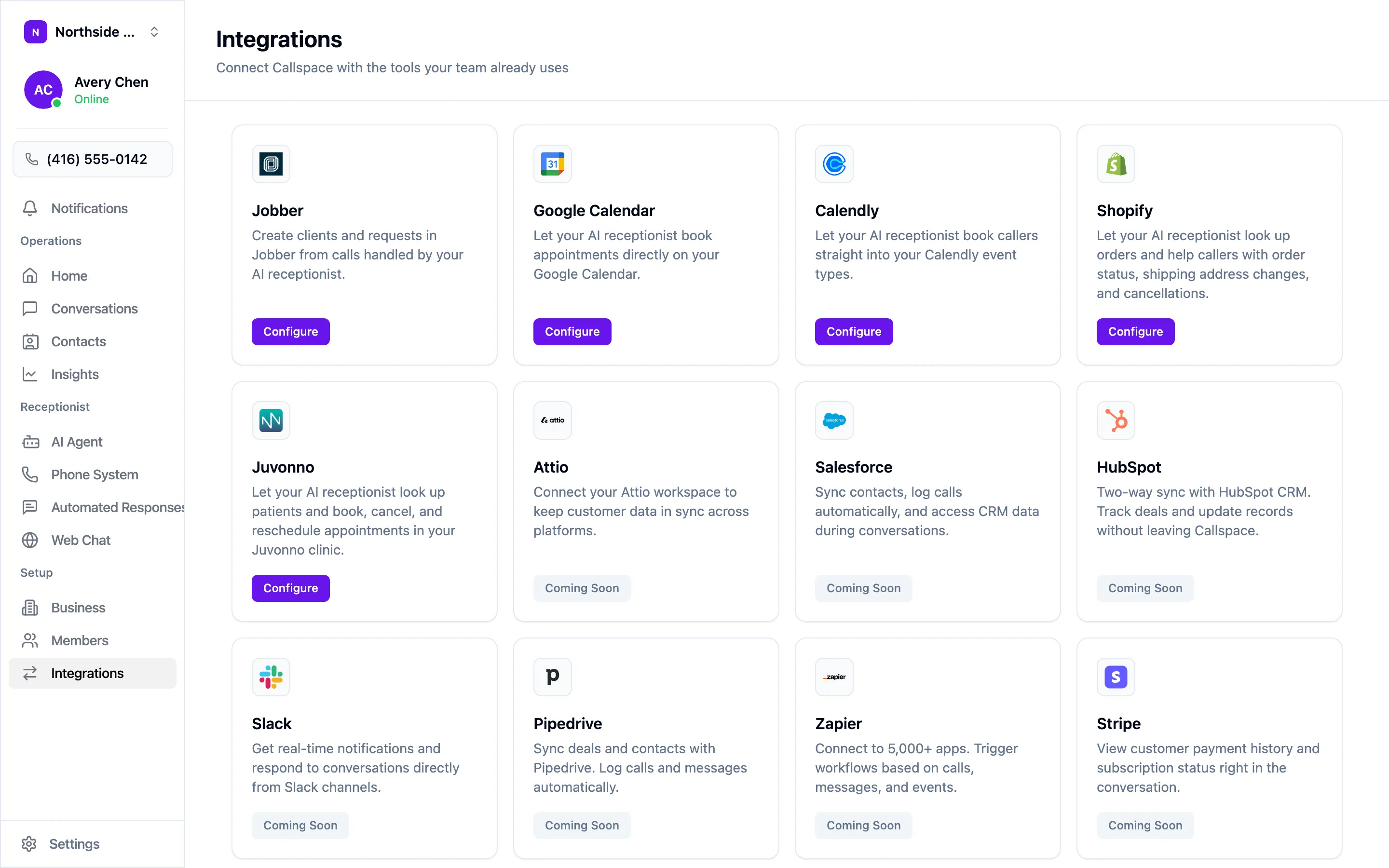Image resolution: width=1389 pixels, height=868 pixels.
Task: Configure the Juvonno integration
Action: click(290, 588)
